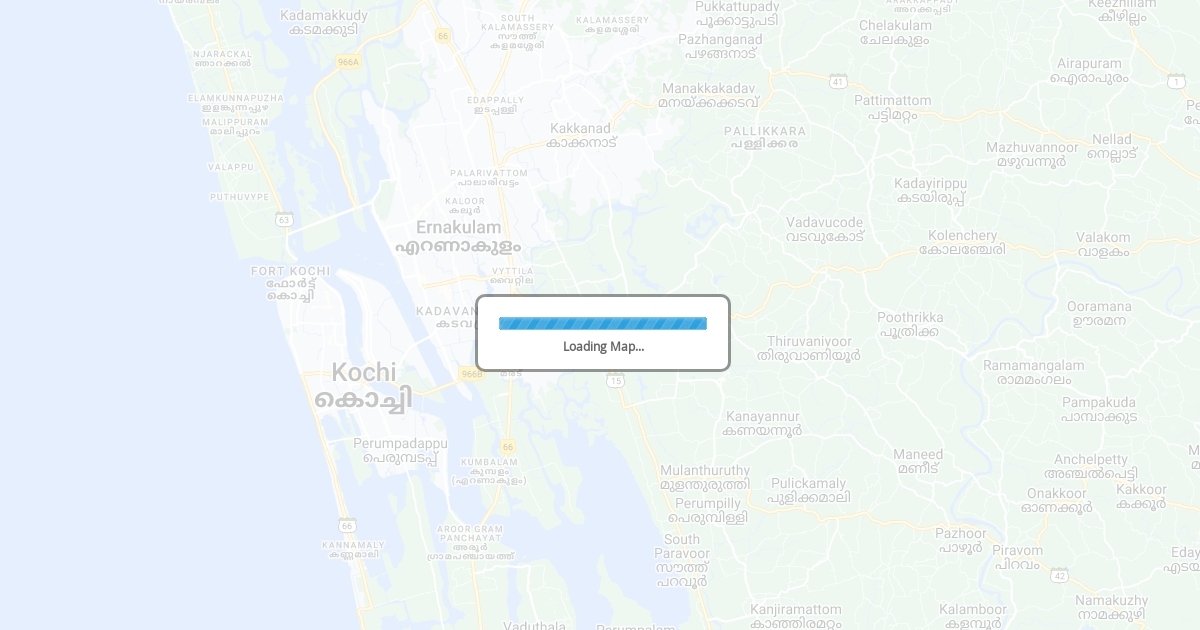
Task: Click the Loading Map text label
Action: pyautogui.click(x=603, y=346)
